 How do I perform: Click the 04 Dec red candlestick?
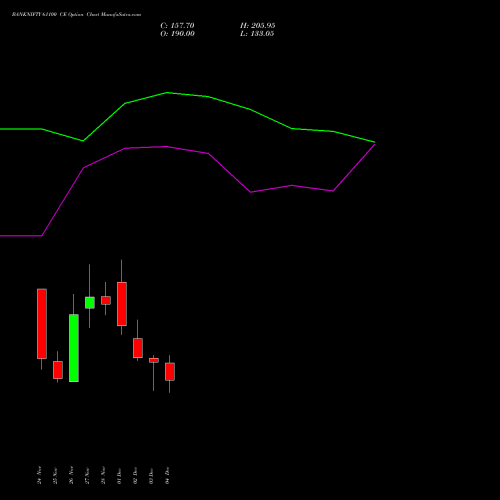[170, 372]
